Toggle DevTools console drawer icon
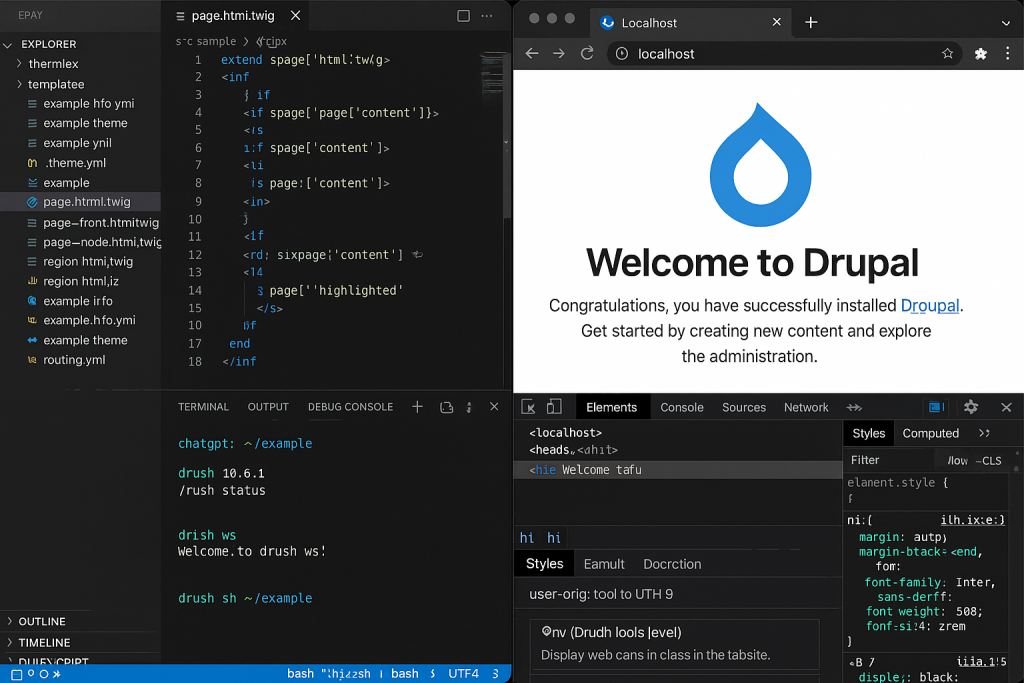 pos(936,407)
